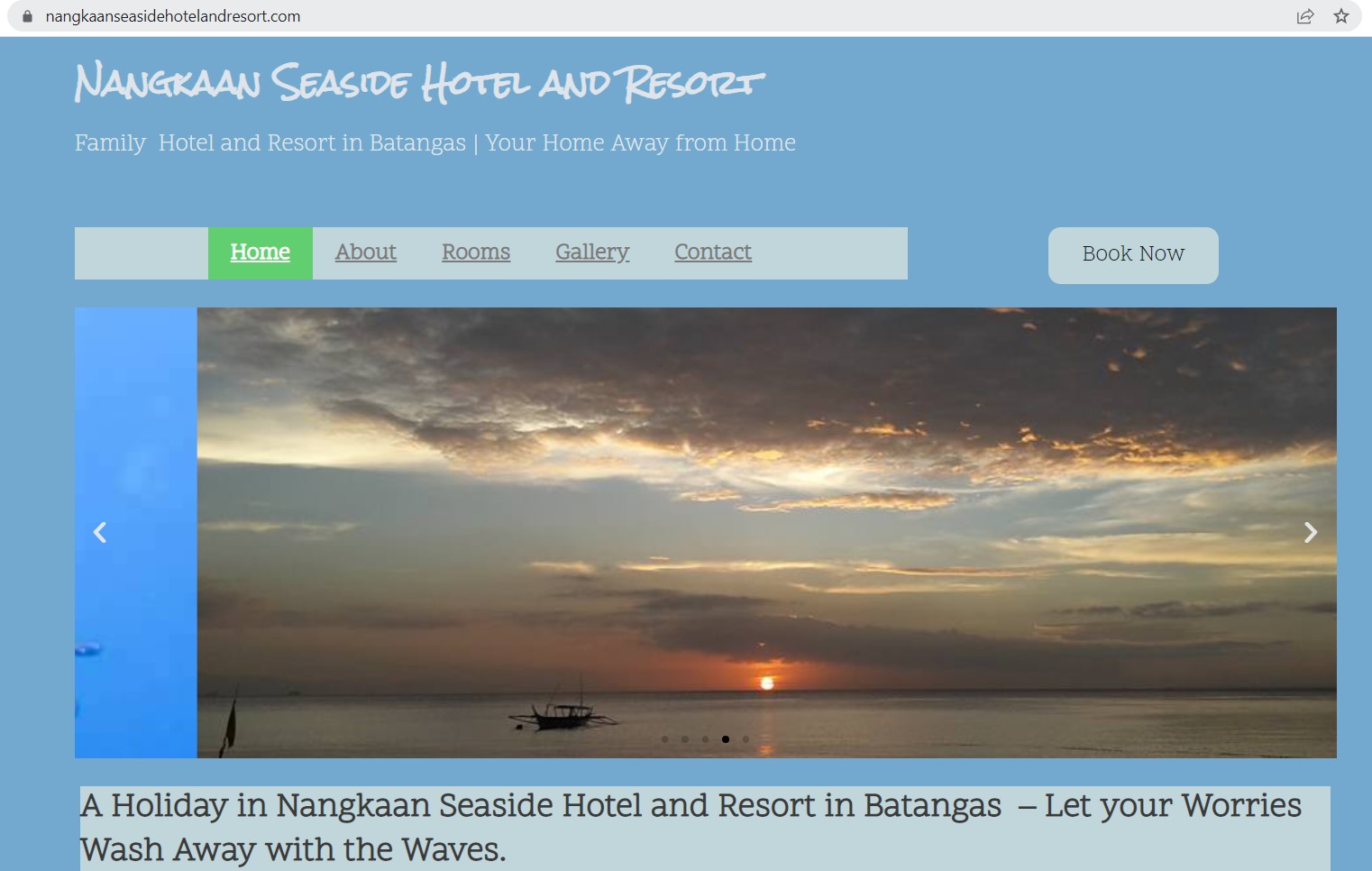The height and width of the screenshot is (871, 1372).
Task: Navigate to the Rooms page
Action: 476,252
